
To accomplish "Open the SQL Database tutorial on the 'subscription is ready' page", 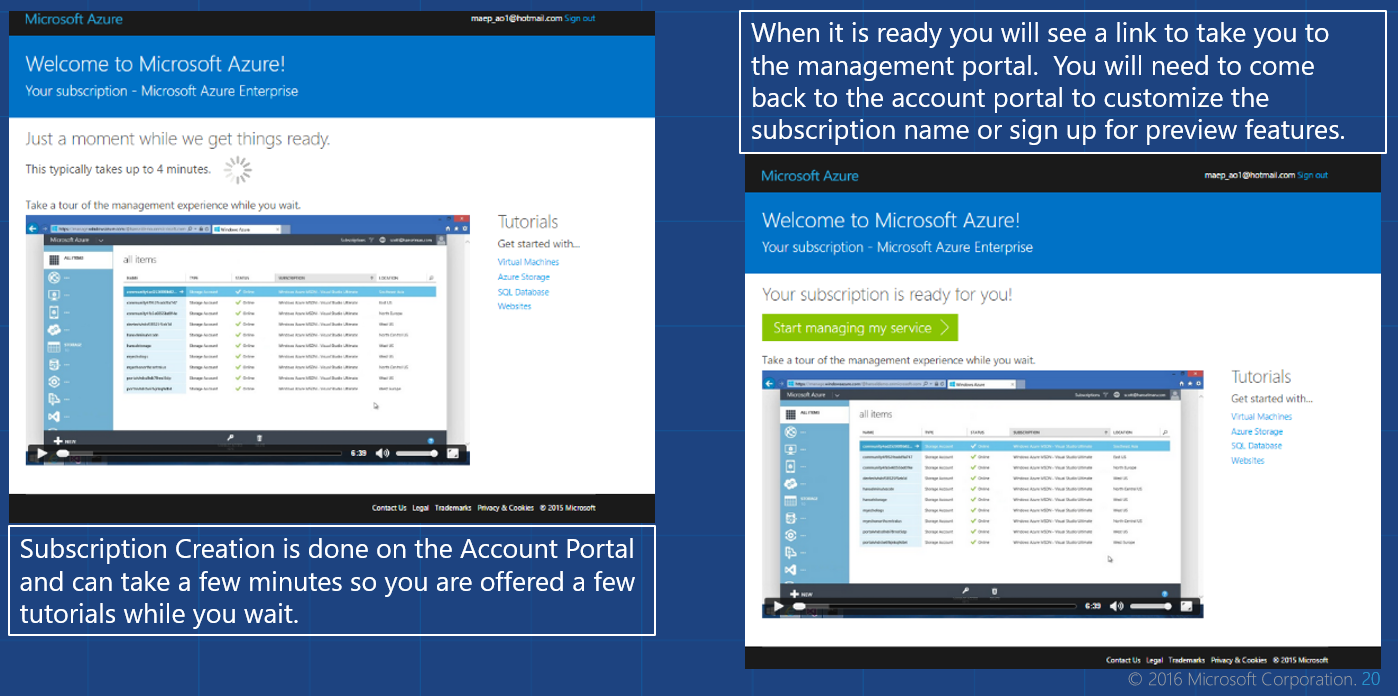I will [1256, 446].
